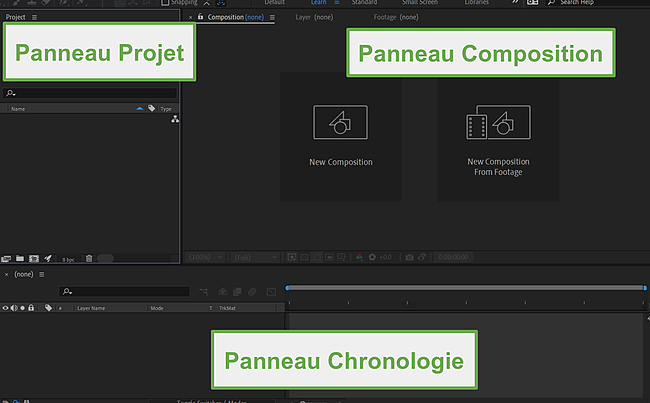Click the eye video column header

[5, 308]
